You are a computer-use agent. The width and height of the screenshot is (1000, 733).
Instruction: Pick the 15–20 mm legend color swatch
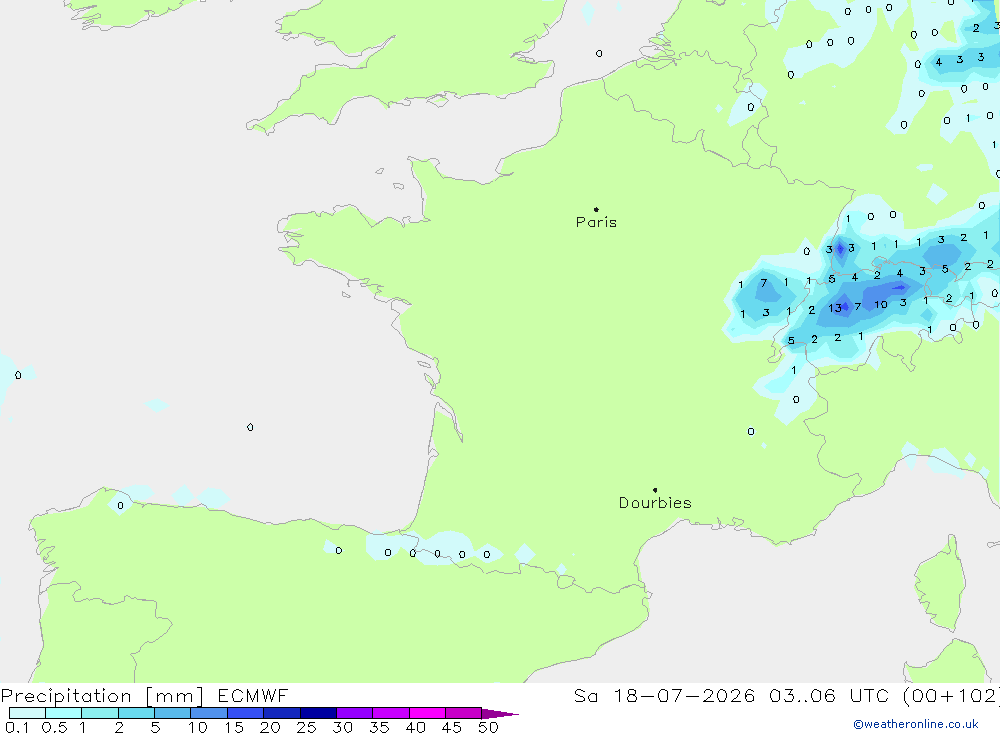coord(245,713)
